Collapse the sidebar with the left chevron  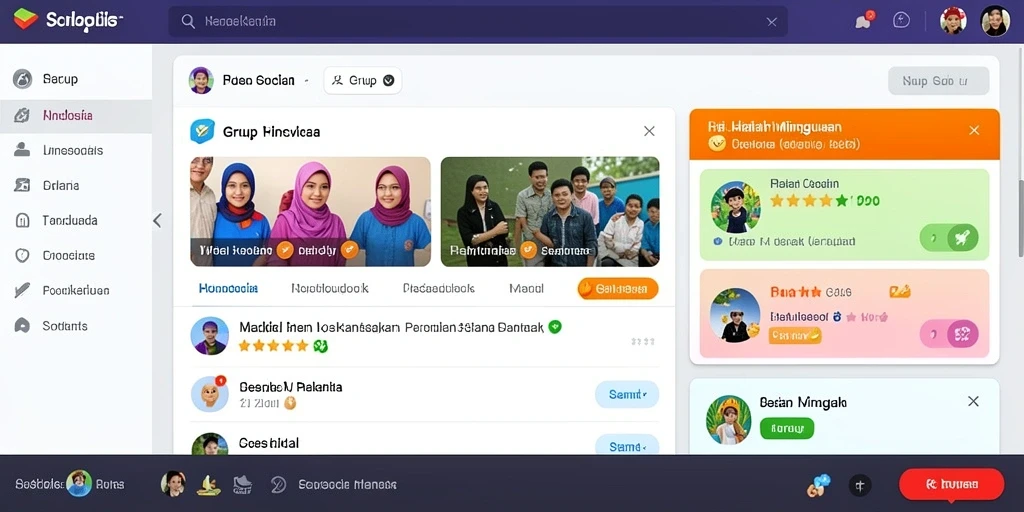pos(157,220)
